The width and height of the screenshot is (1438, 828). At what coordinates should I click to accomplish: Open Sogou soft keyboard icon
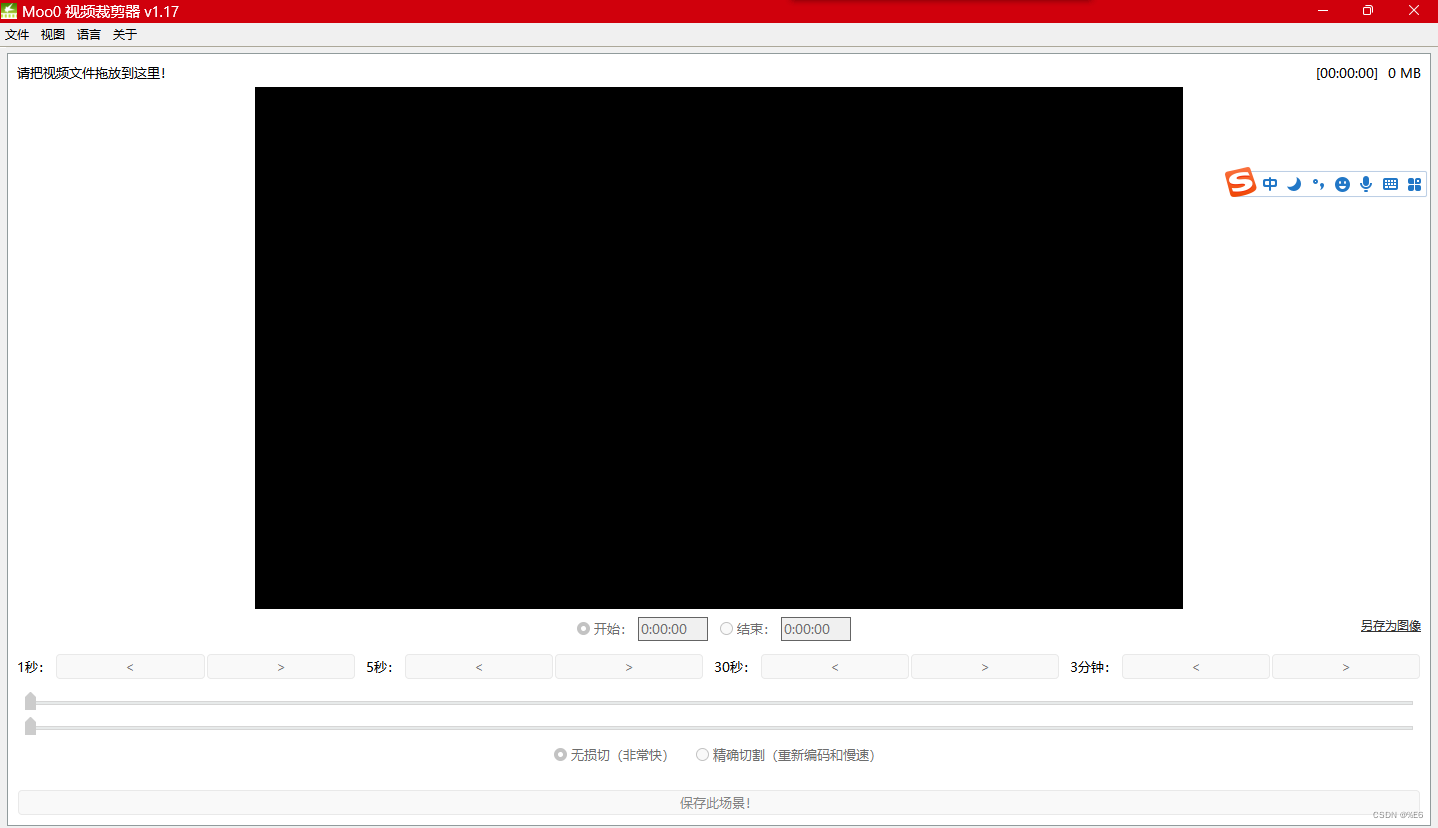pos(1390,184)
